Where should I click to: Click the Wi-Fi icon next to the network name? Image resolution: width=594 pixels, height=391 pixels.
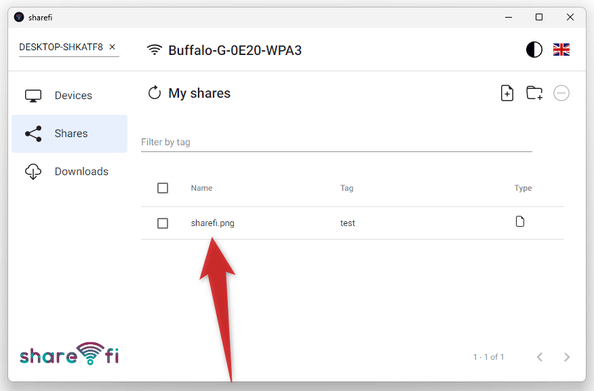click(154, 50)
